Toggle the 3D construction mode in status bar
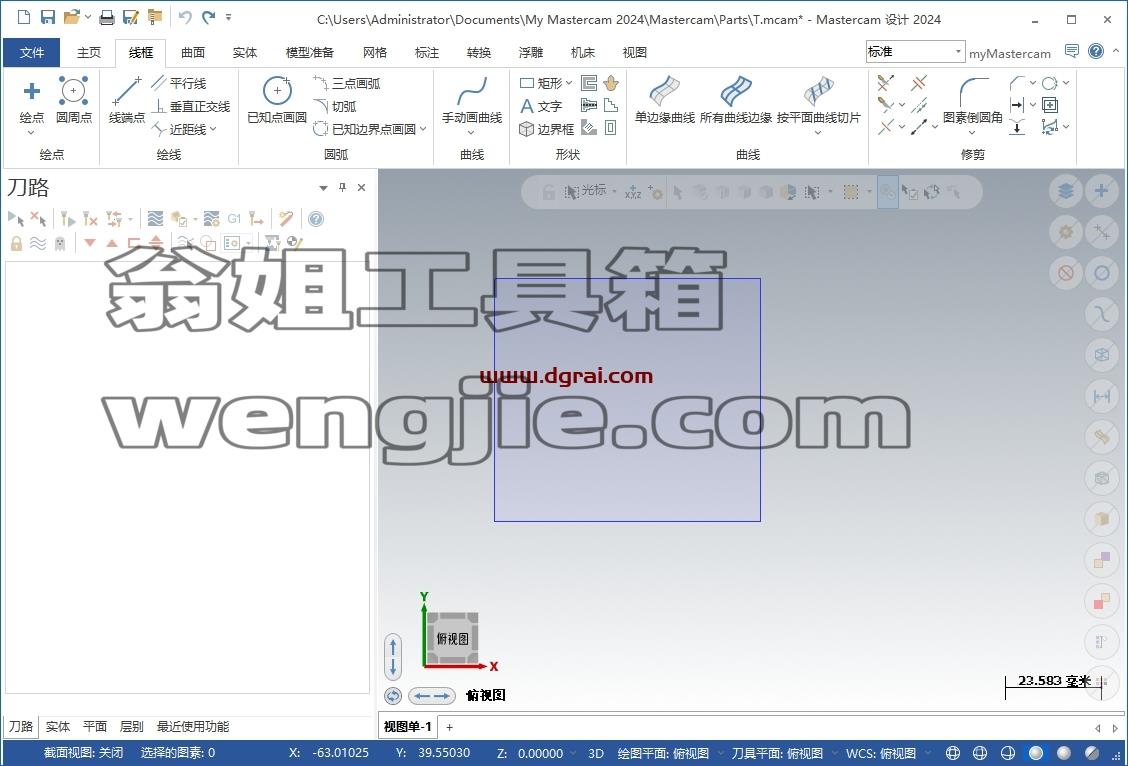 (596, 753)
